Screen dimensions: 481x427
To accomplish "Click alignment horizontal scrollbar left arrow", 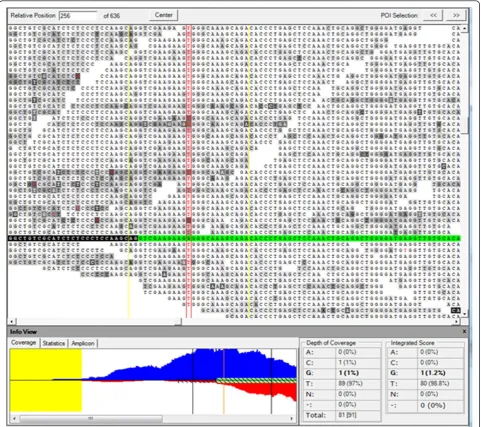I will point(12,322).
